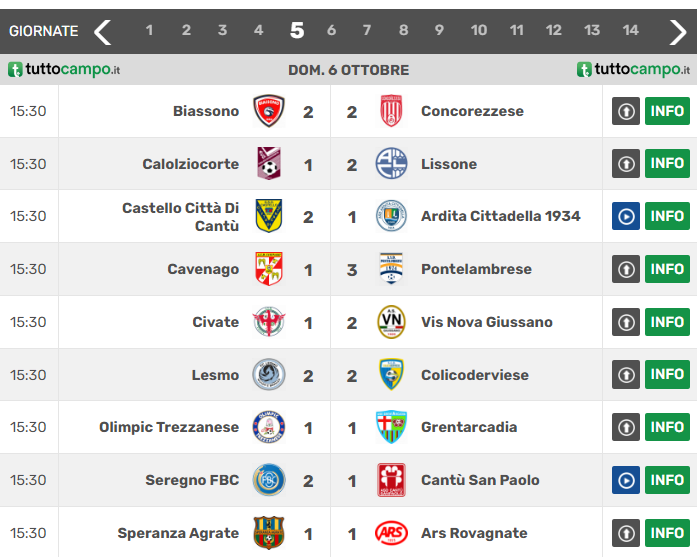
Task: Click the Concorezzese team crest
Action: 391,111
